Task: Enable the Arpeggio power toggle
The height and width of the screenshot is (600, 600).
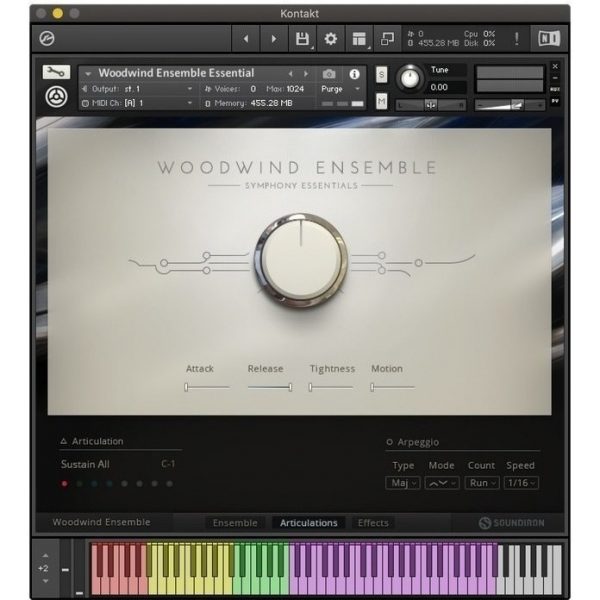Action: [389, 442]
